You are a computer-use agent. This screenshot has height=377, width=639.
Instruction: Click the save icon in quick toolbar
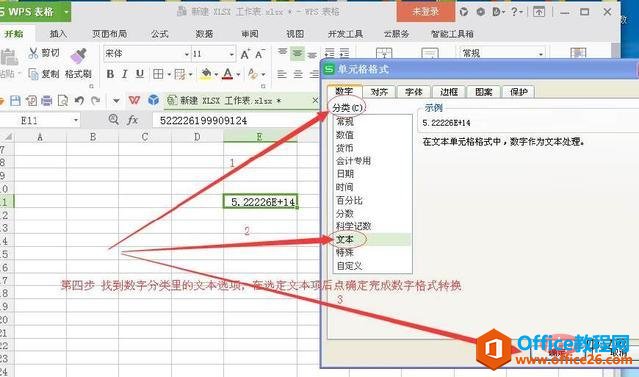(x=15, y=100)
